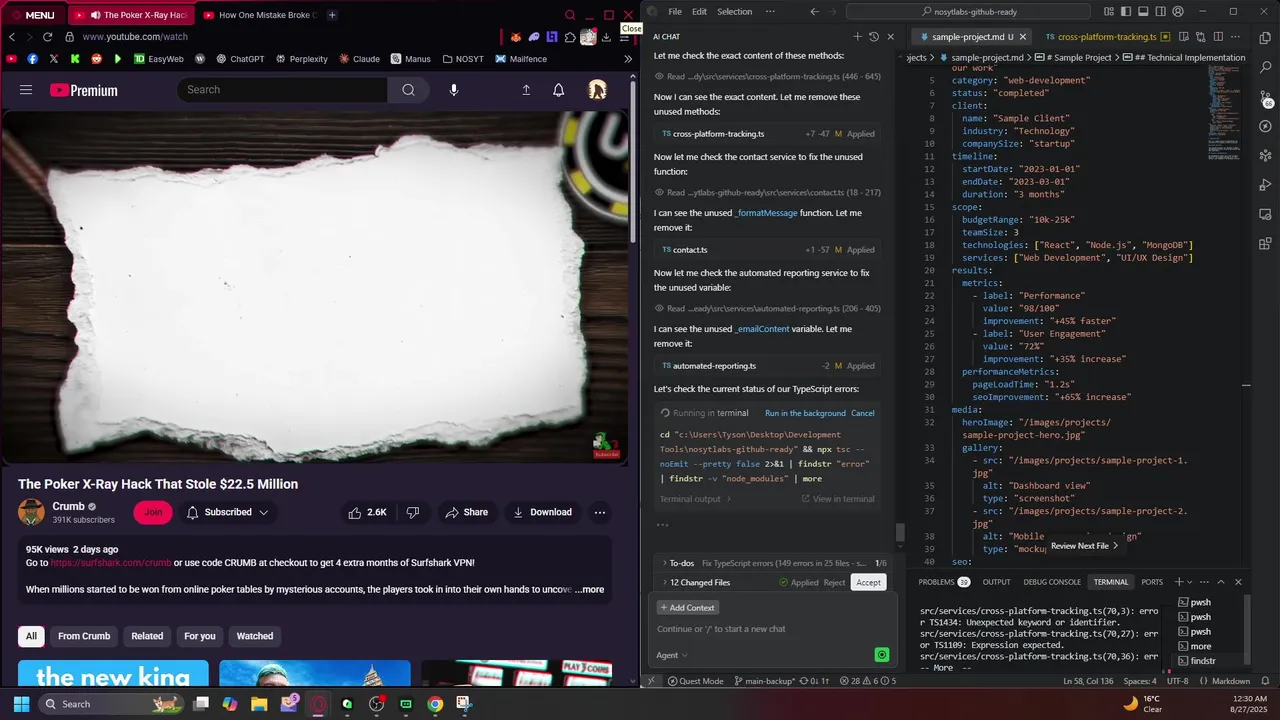Image resolution: width=1280 pixels, height=720 pixels.
Task: Open the Selection menu
Action: click(734, 12)
